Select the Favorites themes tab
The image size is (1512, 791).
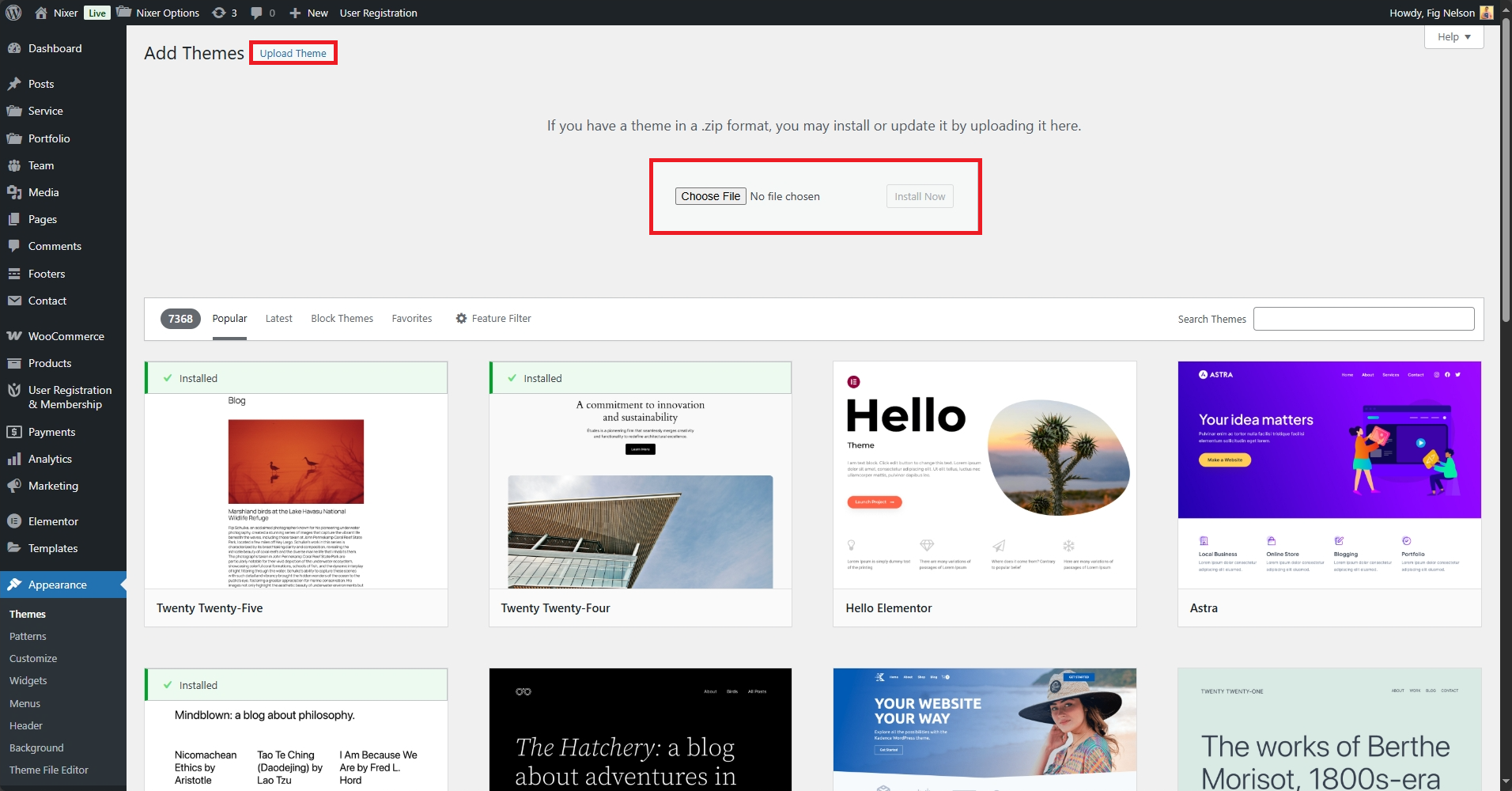click(x=412, y=319)
